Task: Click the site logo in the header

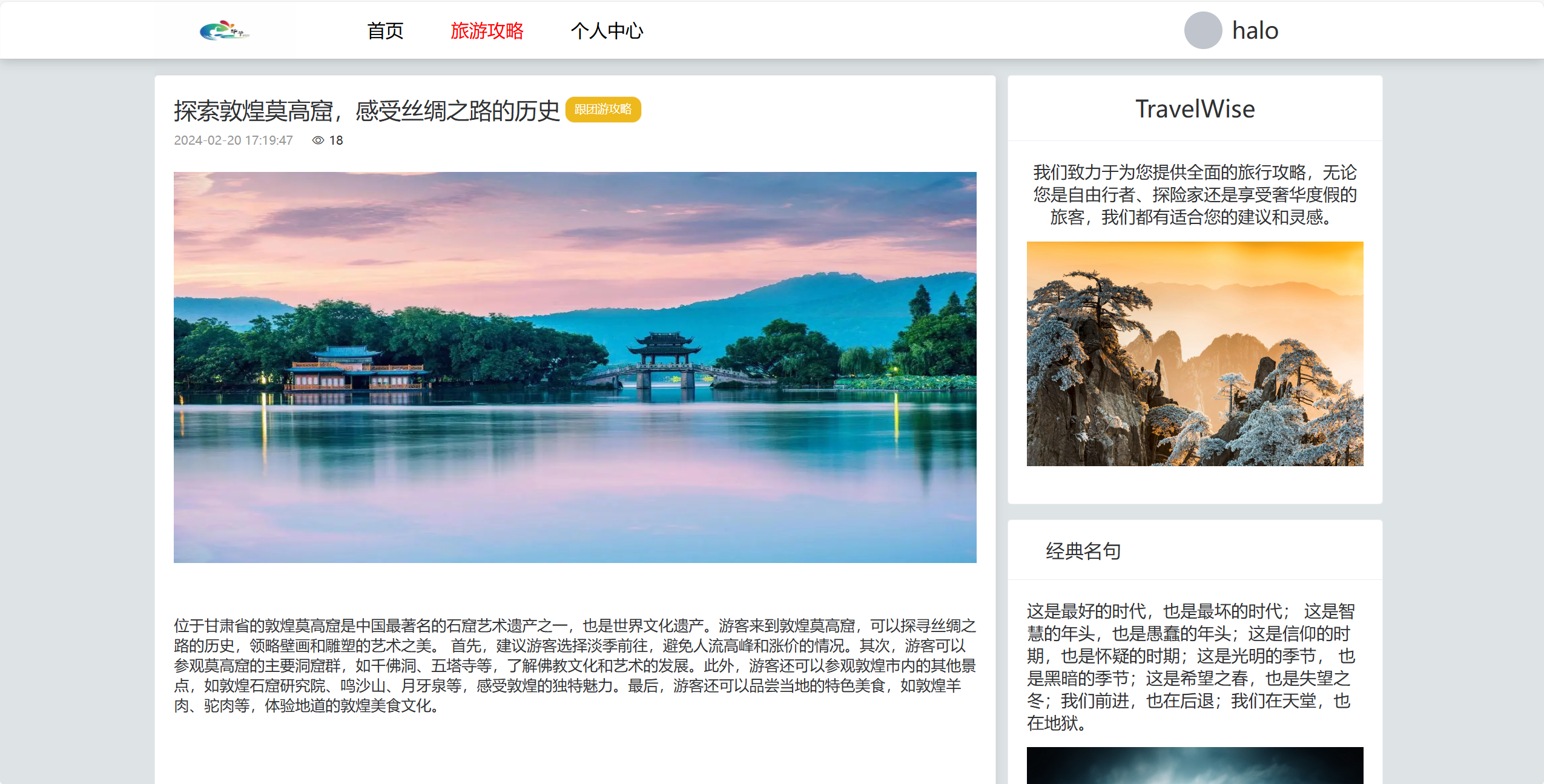Action: click(x=225, y=30)
